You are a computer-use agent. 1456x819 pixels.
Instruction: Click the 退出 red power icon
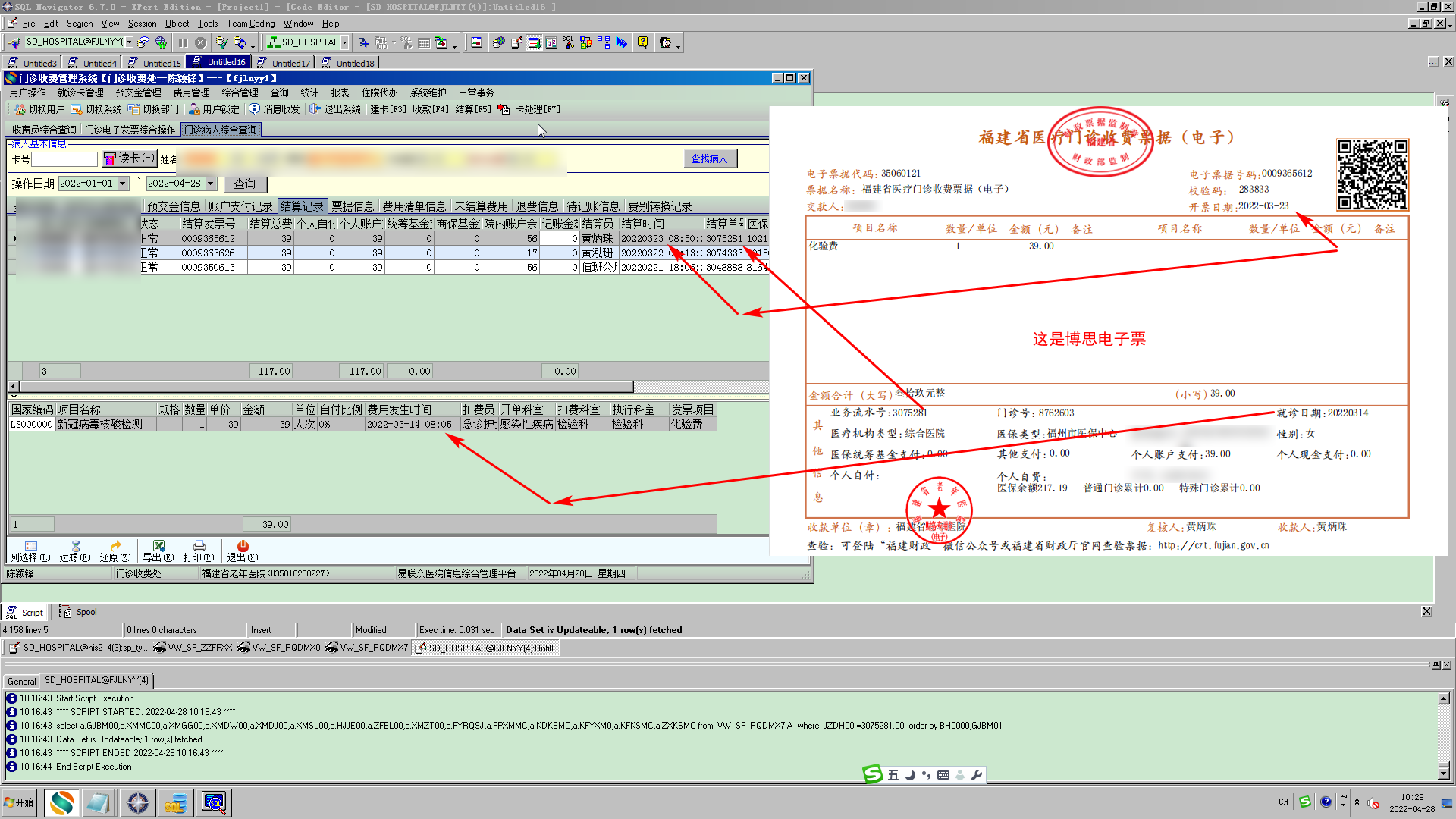[243, 546]
